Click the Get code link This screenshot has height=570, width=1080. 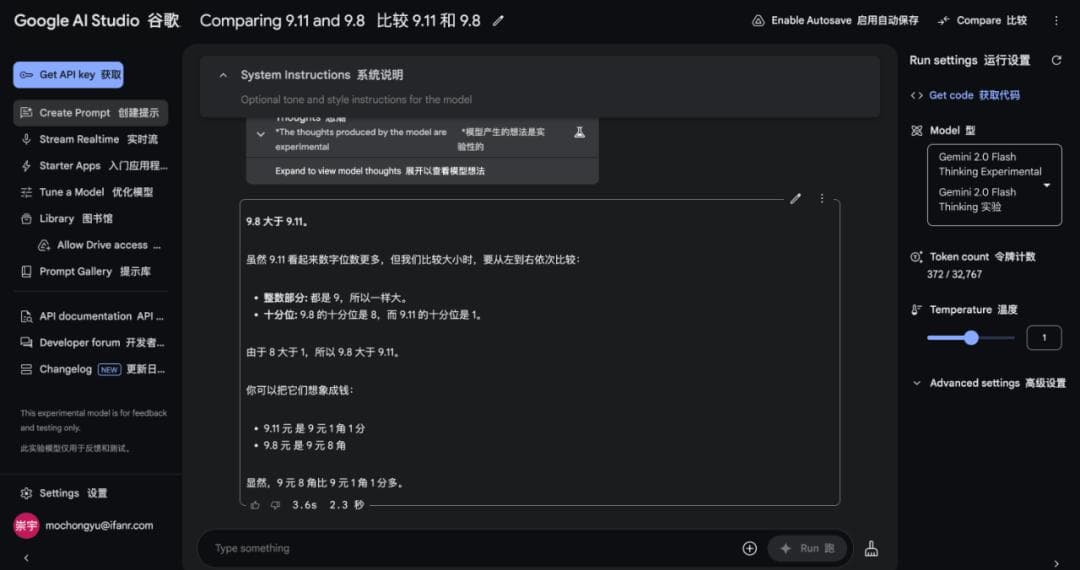(965, 95)
